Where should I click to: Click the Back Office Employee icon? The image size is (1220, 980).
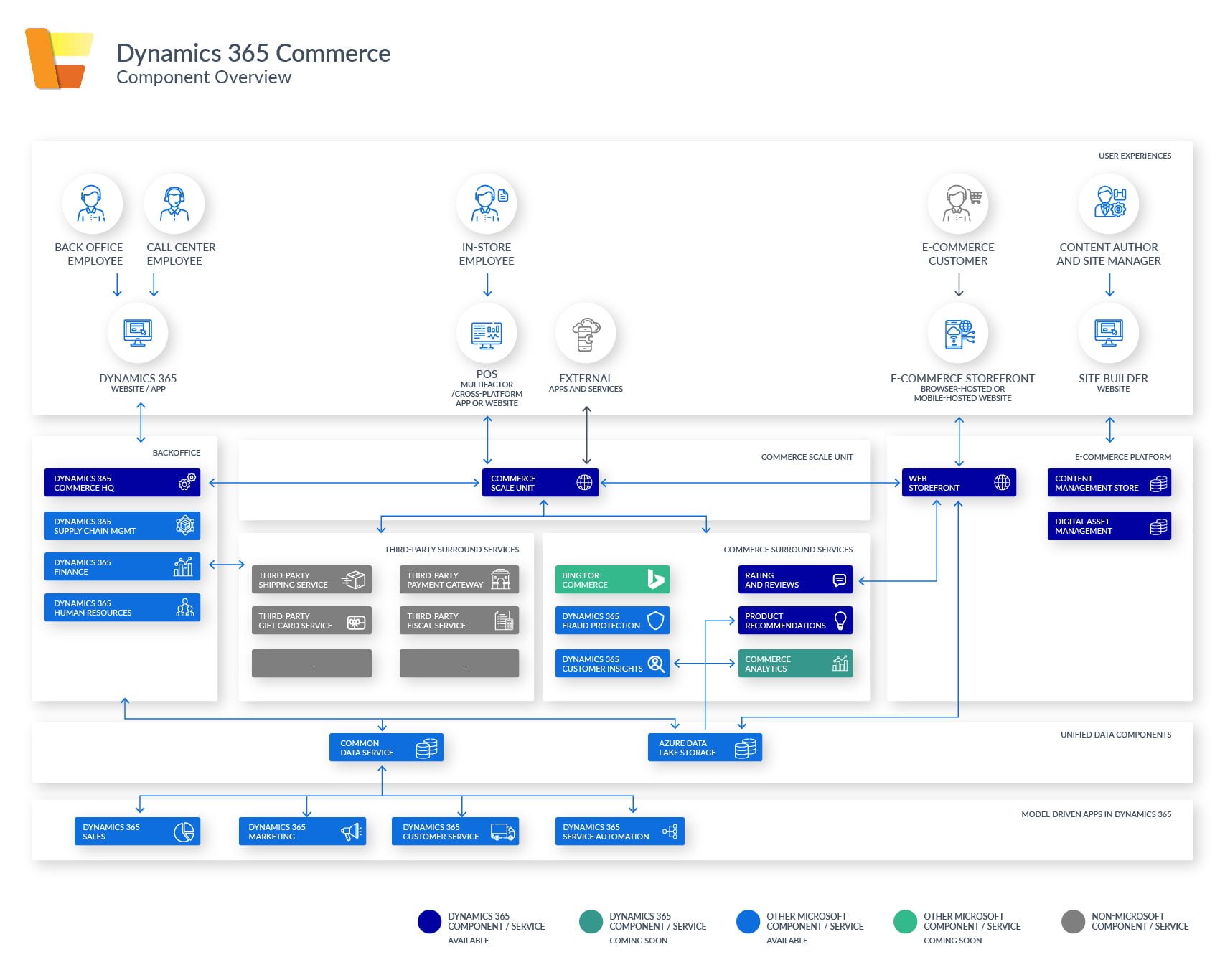point(92,204)
